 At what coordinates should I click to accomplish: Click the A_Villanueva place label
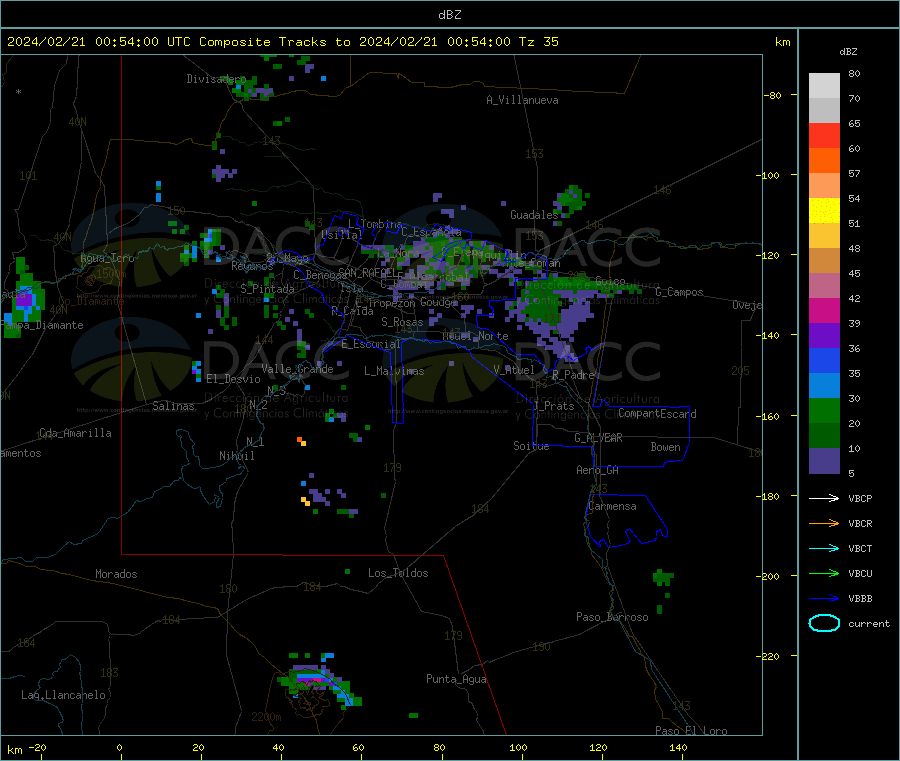click(x=522, y=100)
